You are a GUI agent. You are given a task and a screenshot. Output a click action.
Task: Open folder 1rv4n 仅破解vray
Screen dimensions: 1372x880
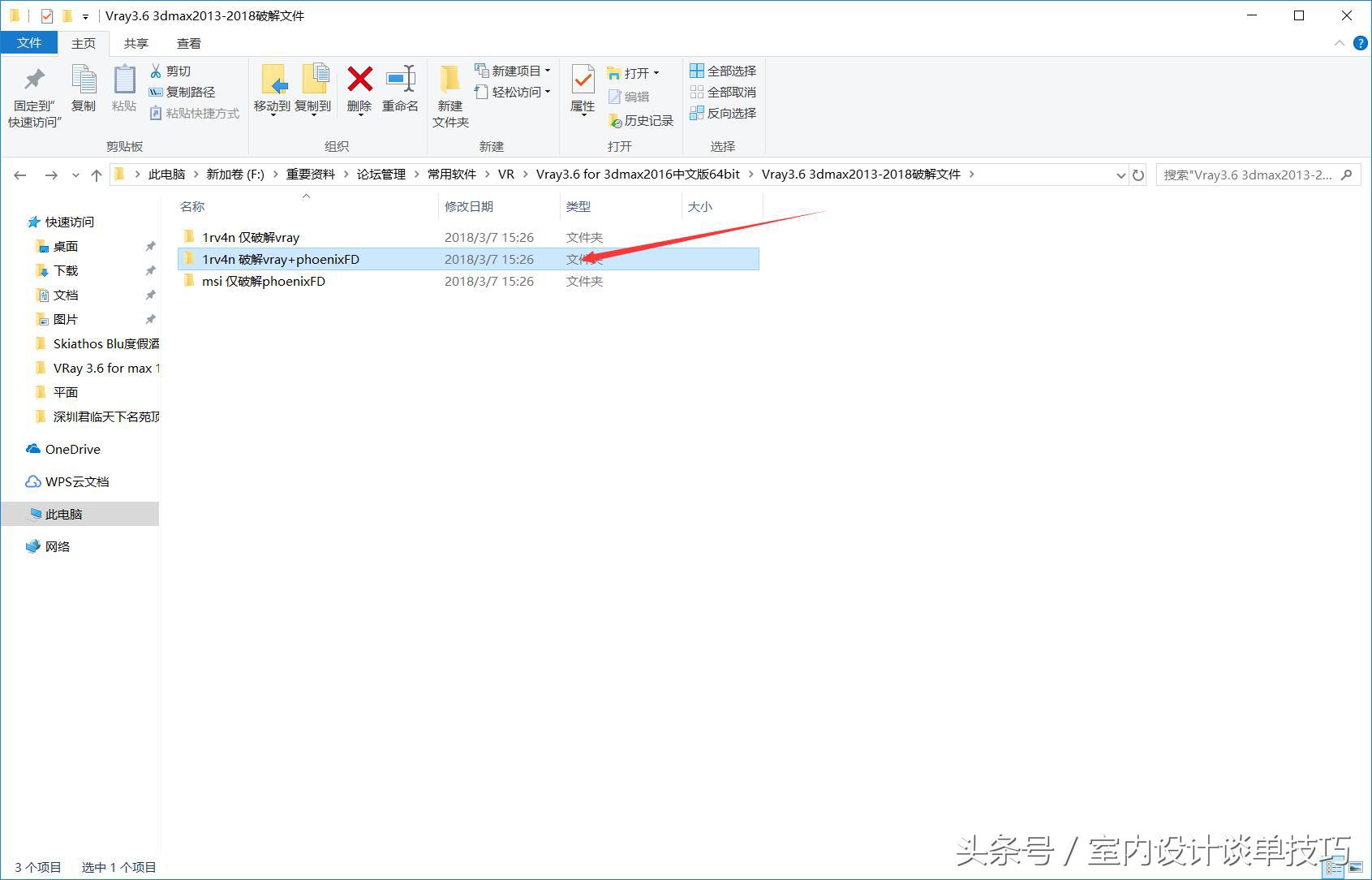(251, 236)
